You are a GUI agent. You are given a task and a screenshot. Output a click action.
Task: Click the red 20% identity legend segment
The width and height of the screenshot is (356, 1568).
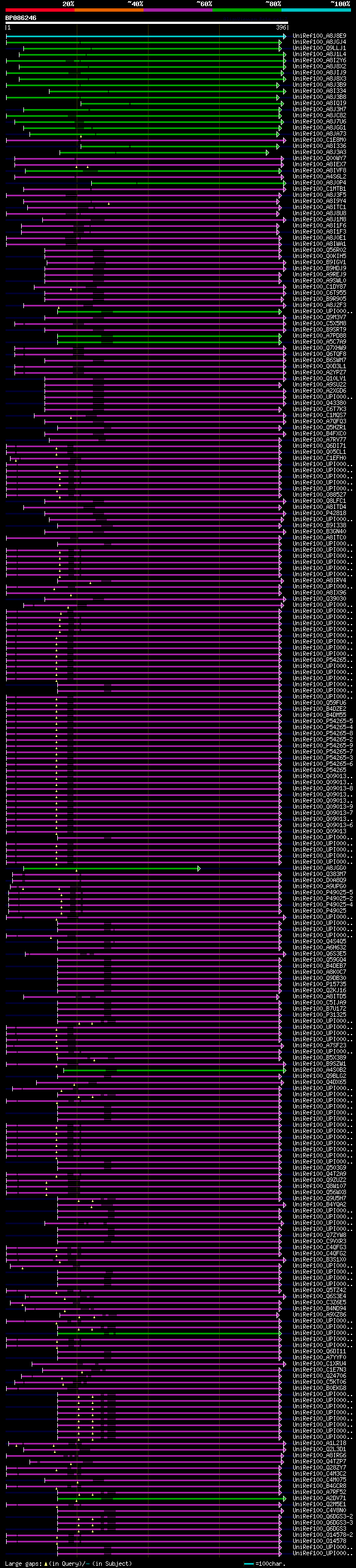pos(40,10)
